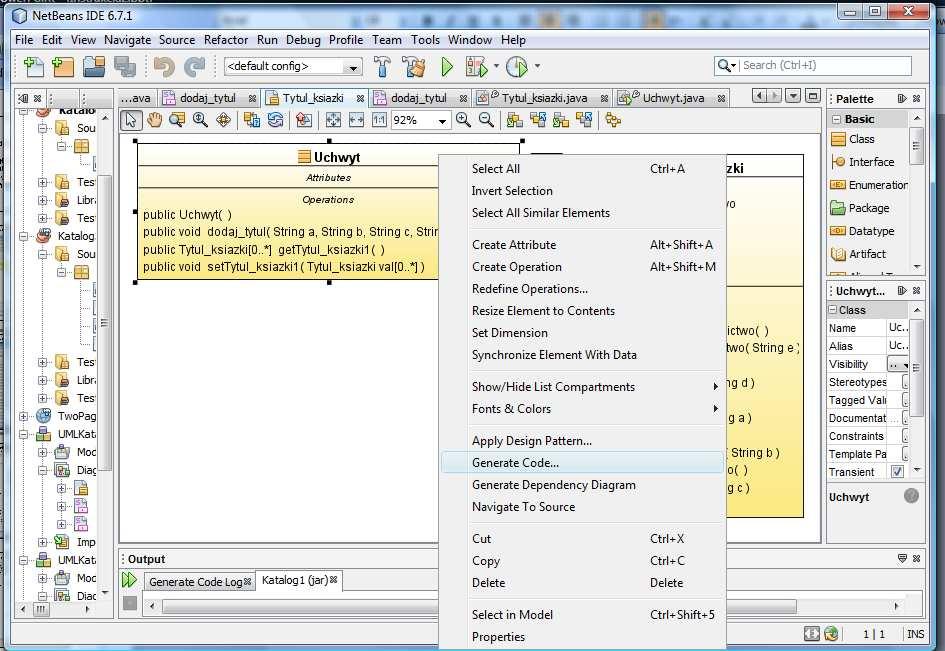
Task: Click the Clean and Build icon
Action: [414, 66]
